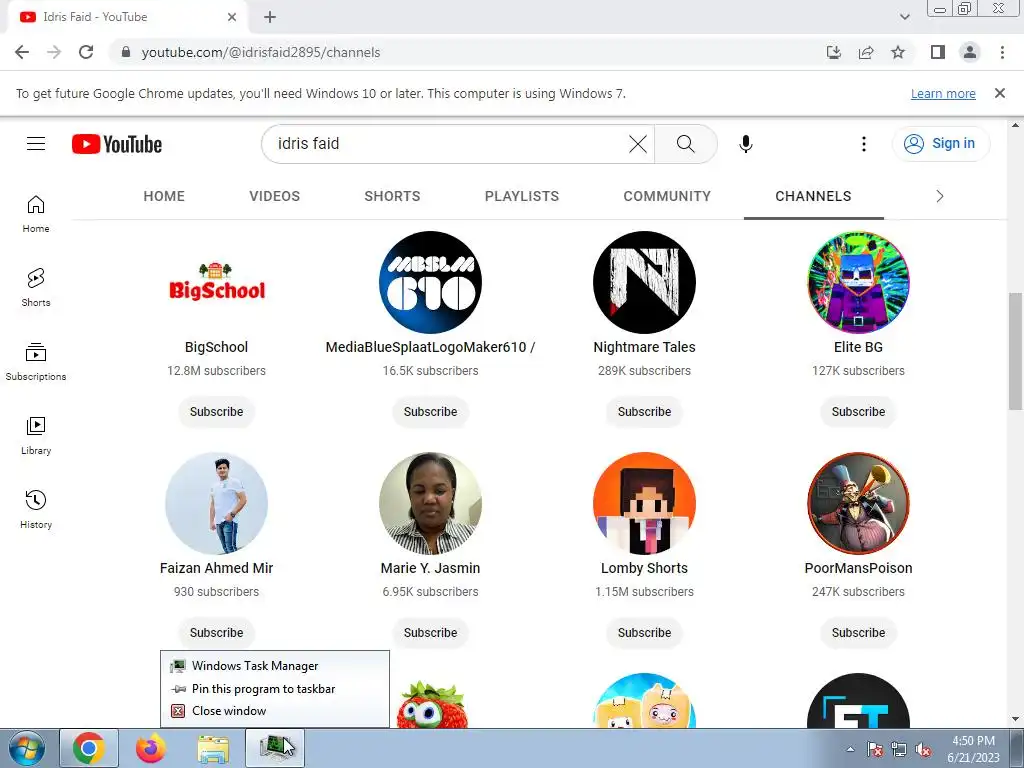This screenshot has height=768, width=1024.
Task: Open the Windows Start menu
Action: pyautogui.click(x=27, y=748)
